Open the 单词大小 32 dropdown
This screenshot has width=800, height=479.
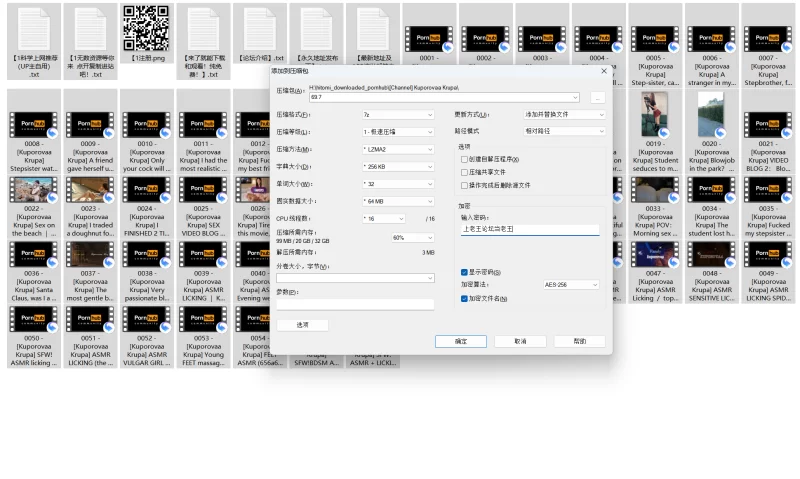coord(398,184)
